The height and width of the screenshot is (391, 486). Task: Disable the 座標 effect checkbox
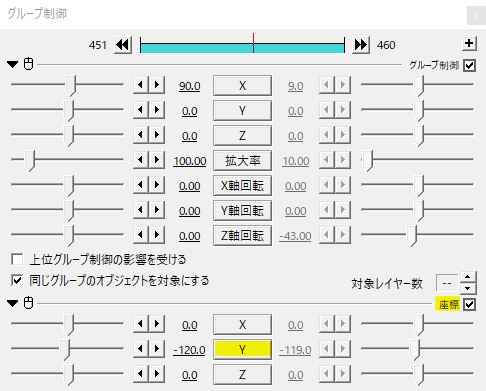pos(470,304)
